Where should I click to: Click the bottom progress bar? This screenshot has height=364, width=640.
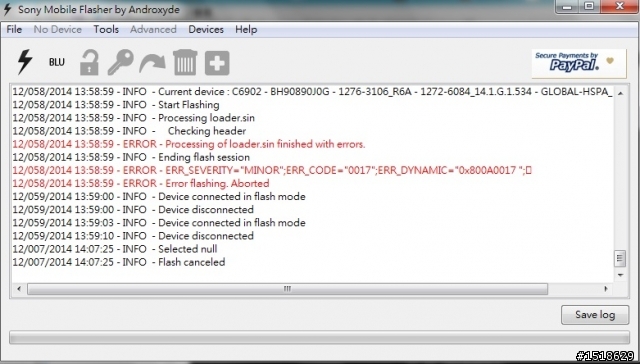point(320,337)
